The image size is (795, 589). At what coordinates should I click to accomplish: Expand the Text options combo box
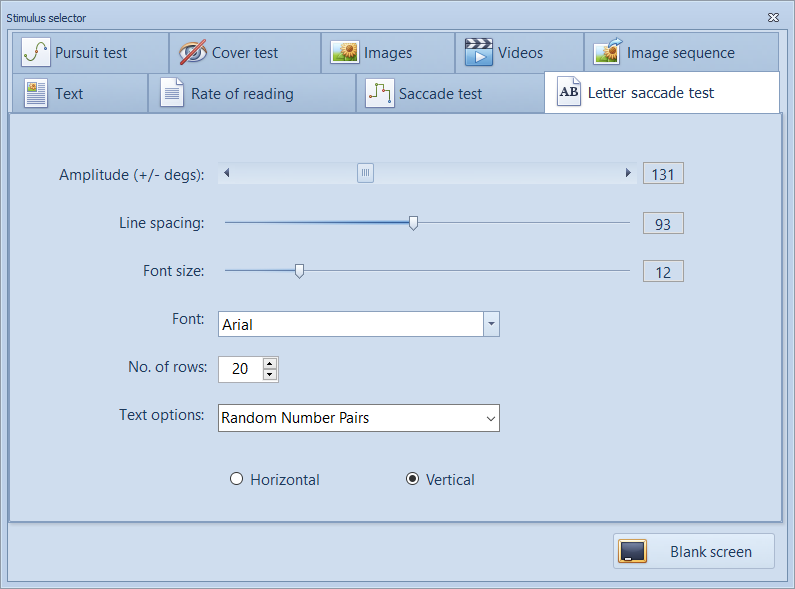point(490,418)
